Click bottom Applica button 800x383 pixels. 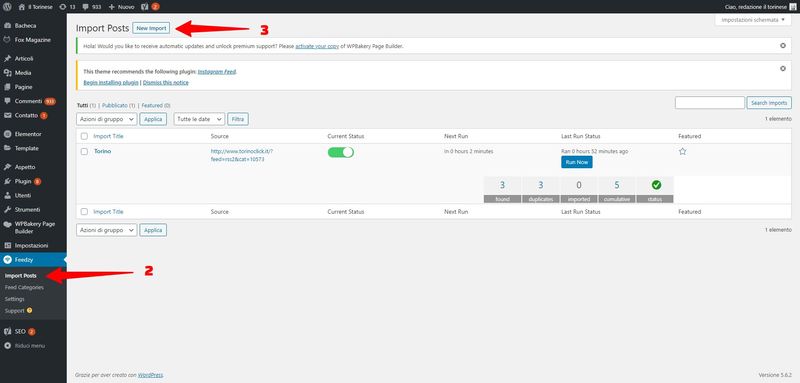153,230
